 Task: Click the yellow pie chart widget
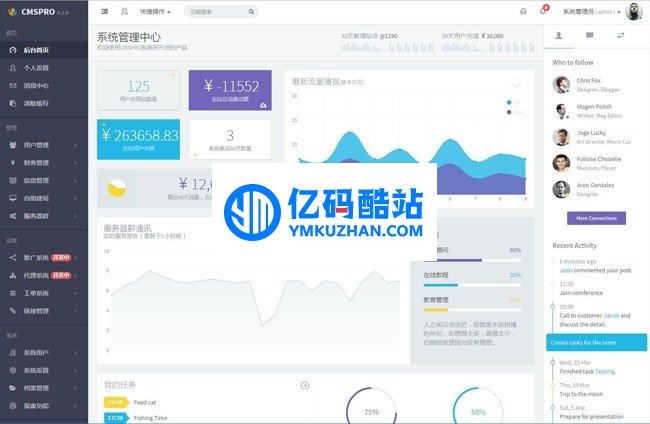pyautogui.click(x=117, y=188)
